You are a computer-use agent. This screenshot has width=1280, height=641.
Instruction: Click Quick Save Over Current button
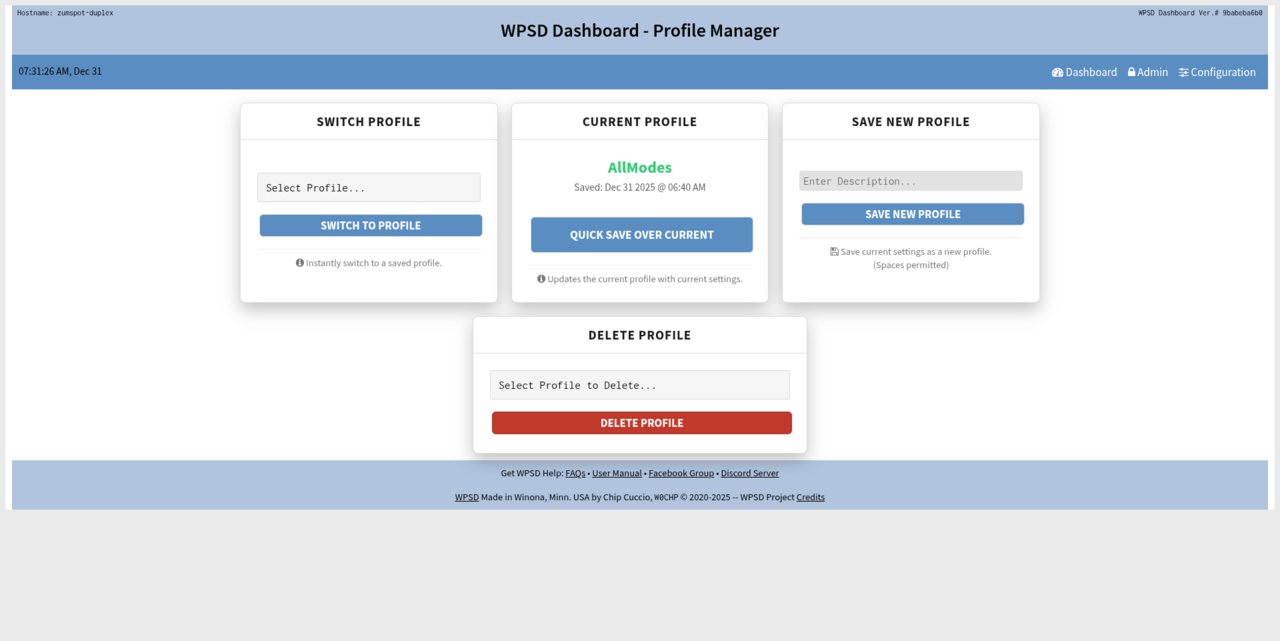(641, 235)
